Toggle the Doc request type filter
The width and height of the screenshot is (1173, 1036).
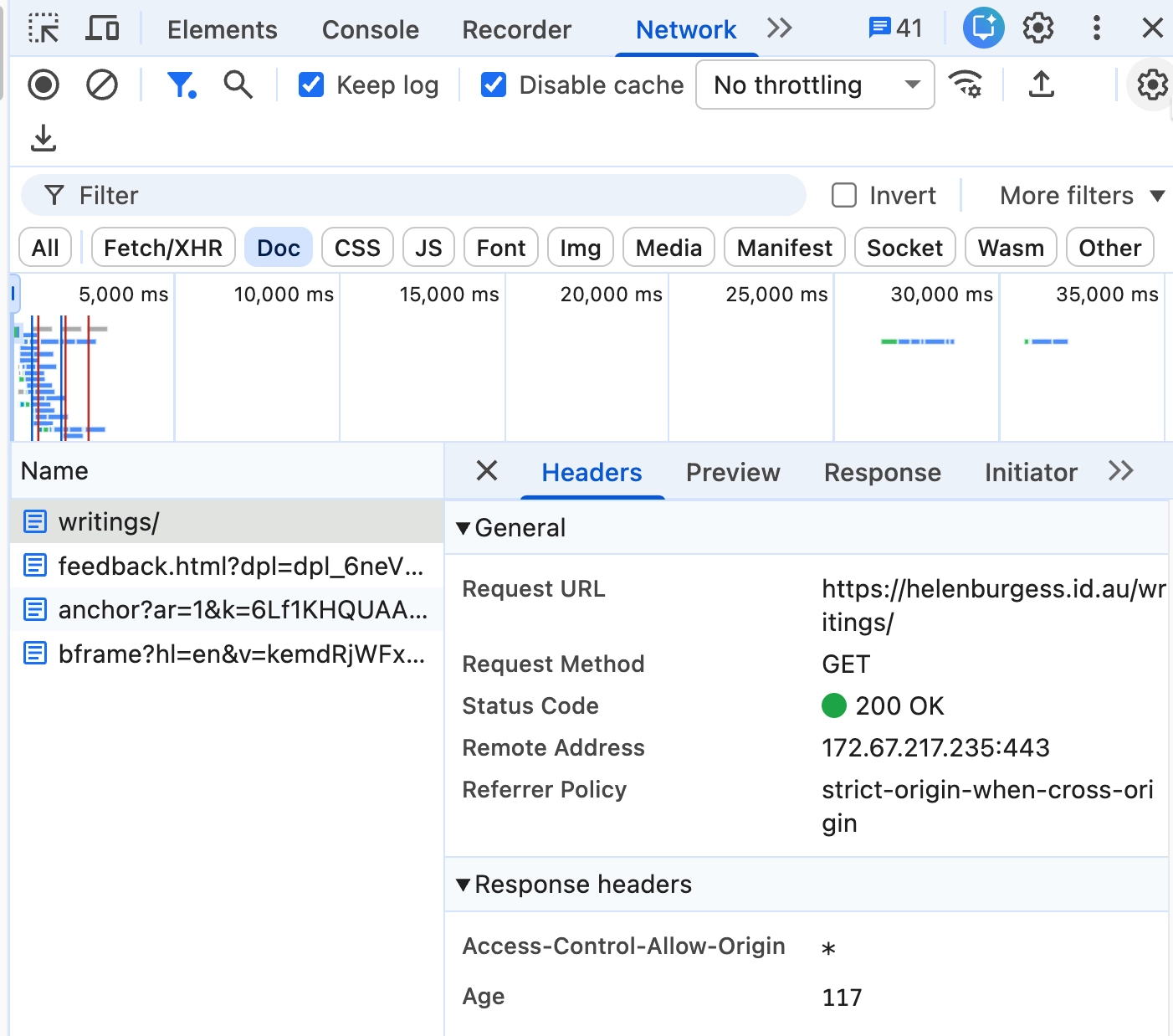(x=279, y=248)
